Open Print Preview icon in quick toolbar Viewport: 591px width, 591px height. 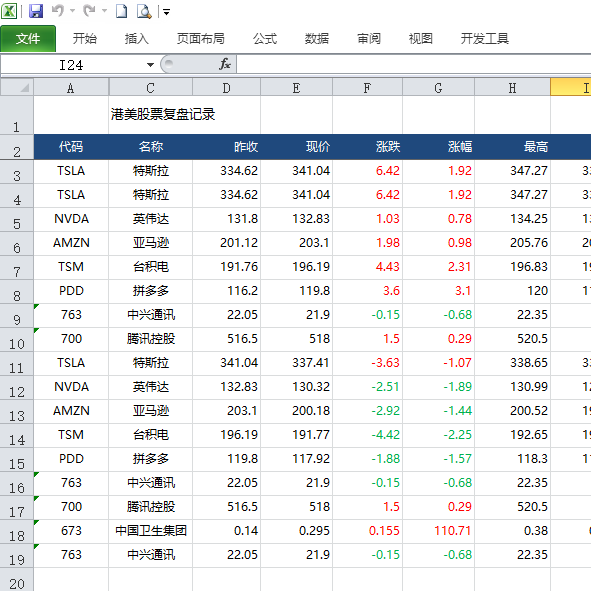click(x=144, y=11)
